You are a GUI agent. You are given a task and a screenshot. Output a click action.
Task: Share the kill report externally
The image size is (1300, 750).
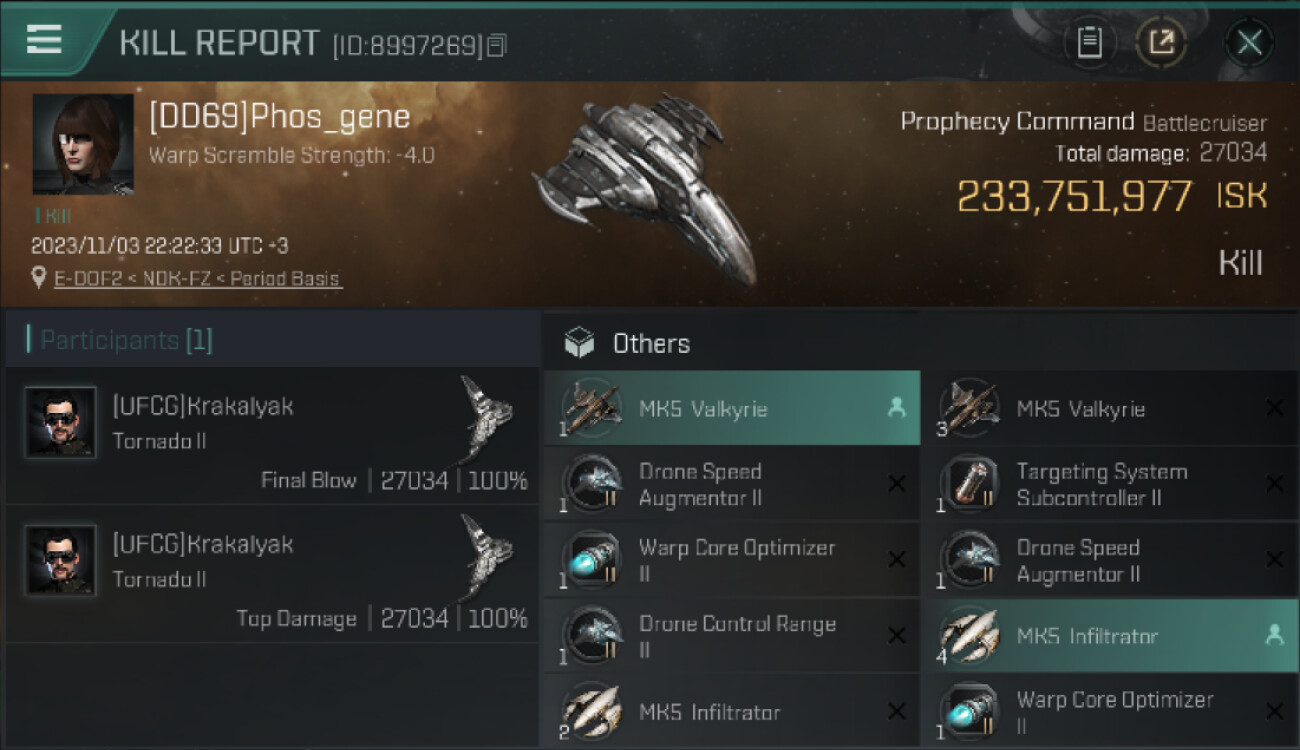(1161, 42)
